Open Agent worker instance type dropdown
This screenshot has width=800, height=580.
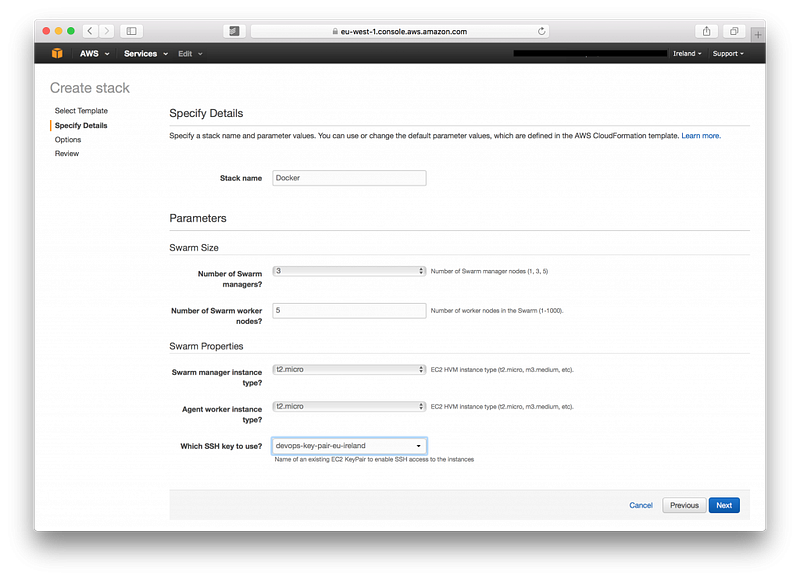(349, 407)
